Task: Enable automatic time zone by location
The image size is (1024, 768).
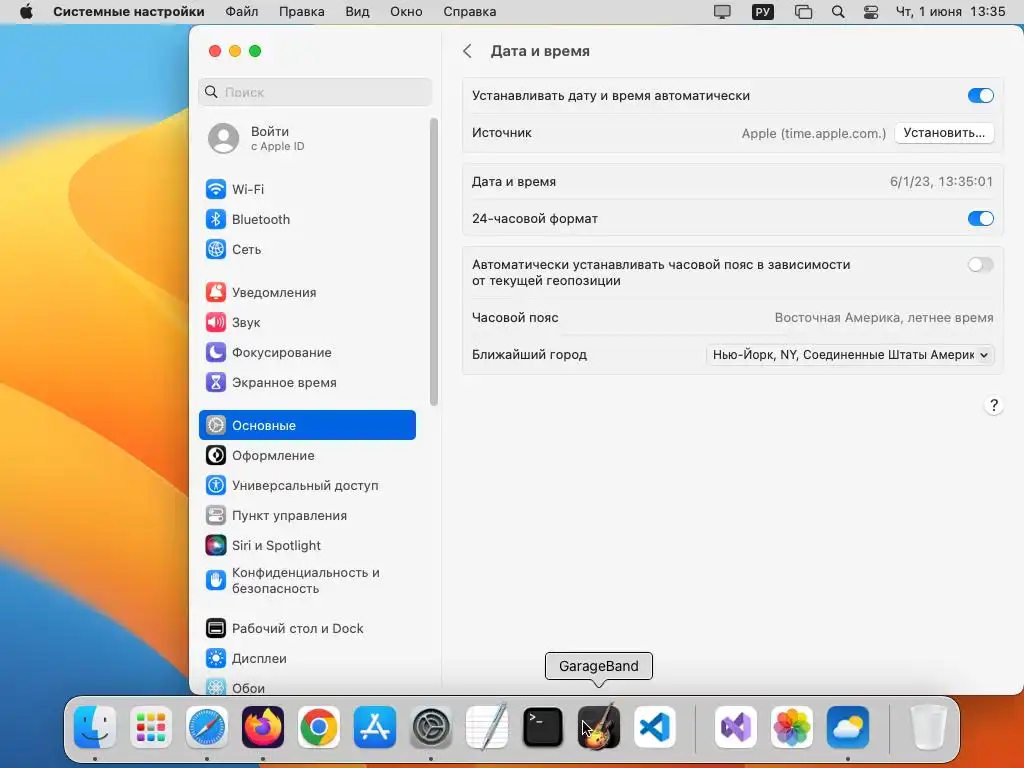Action: (980, 264)
